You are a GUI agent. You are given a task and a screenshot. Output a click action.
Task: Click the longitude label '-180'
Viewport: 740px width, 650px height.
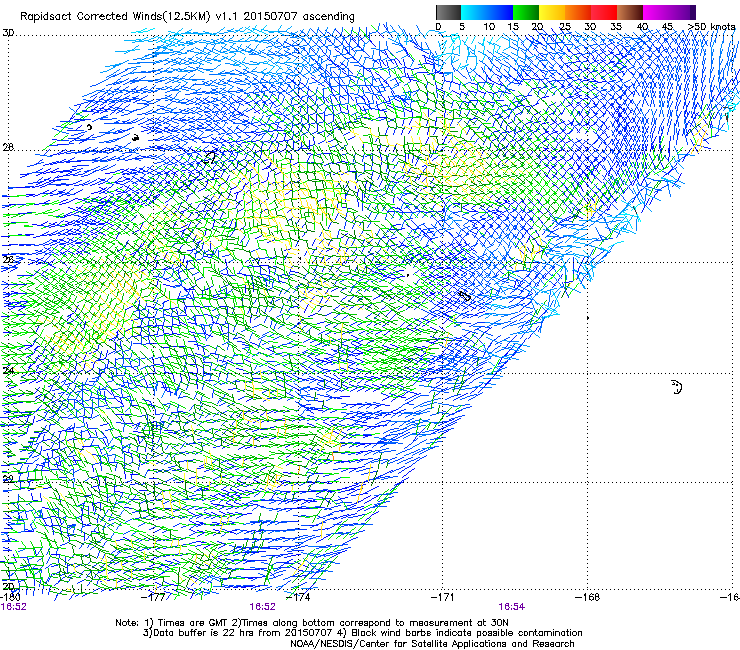10,597
